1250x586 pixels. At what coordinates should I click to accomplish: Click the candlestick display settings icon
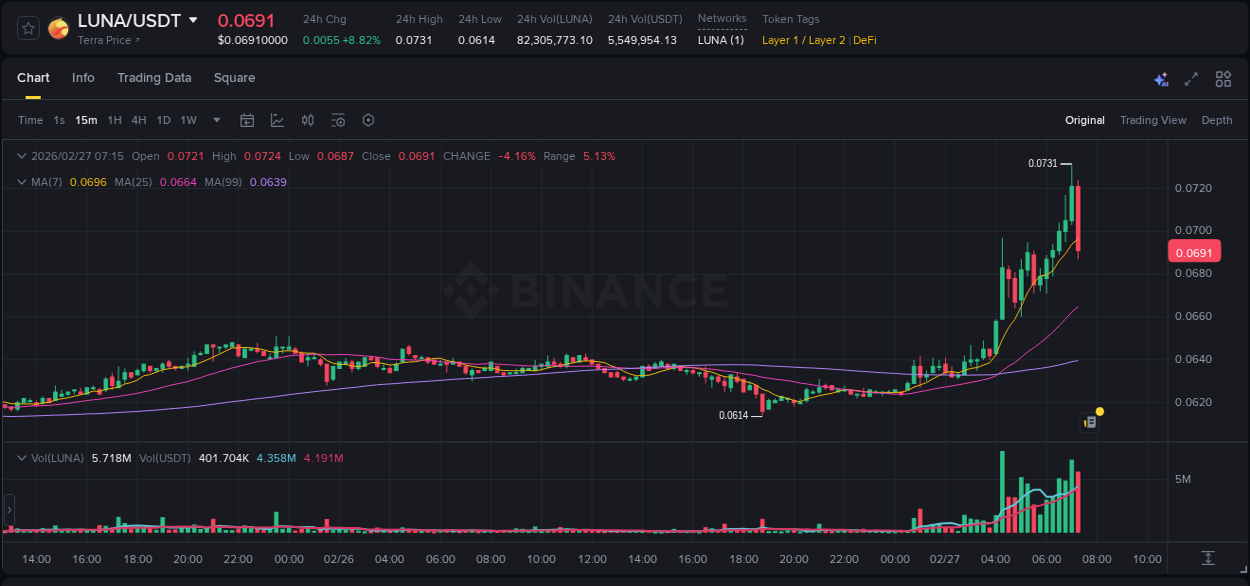307,120
